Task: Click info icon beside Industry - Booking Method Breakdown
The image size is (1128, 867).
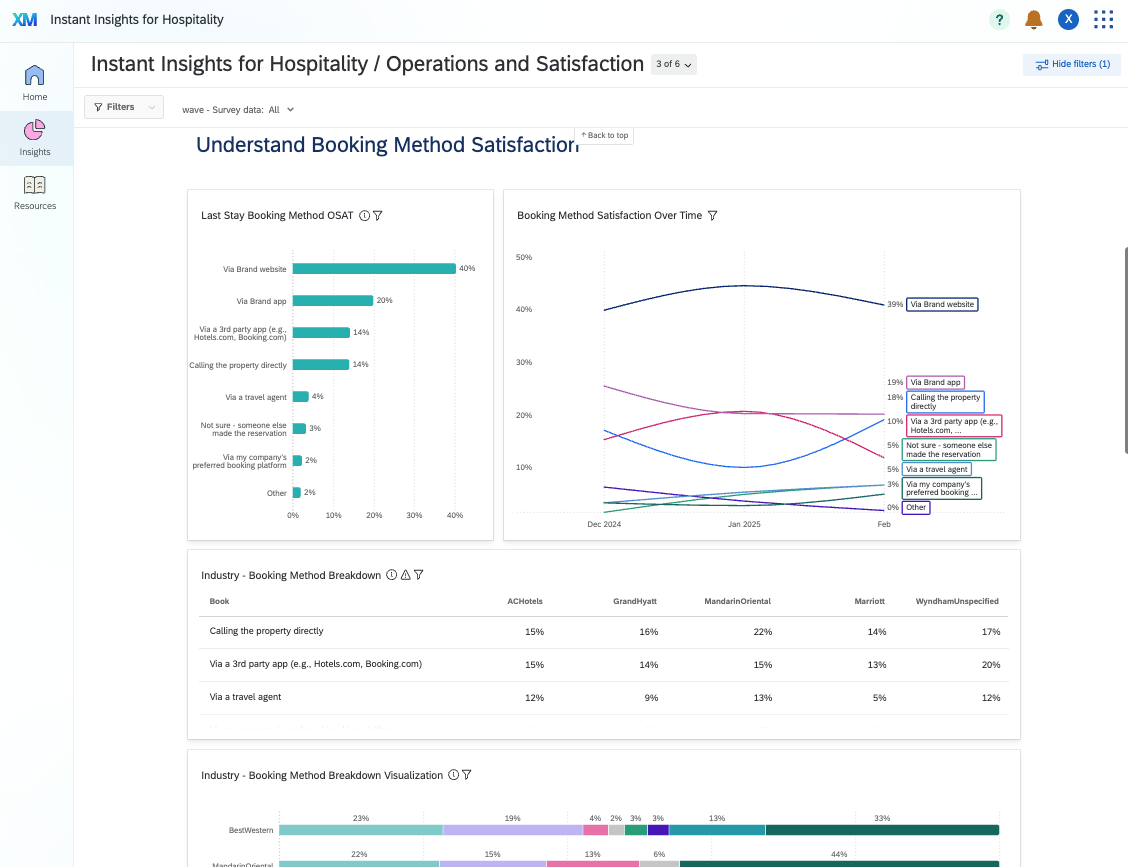Action: click(391, 575)
